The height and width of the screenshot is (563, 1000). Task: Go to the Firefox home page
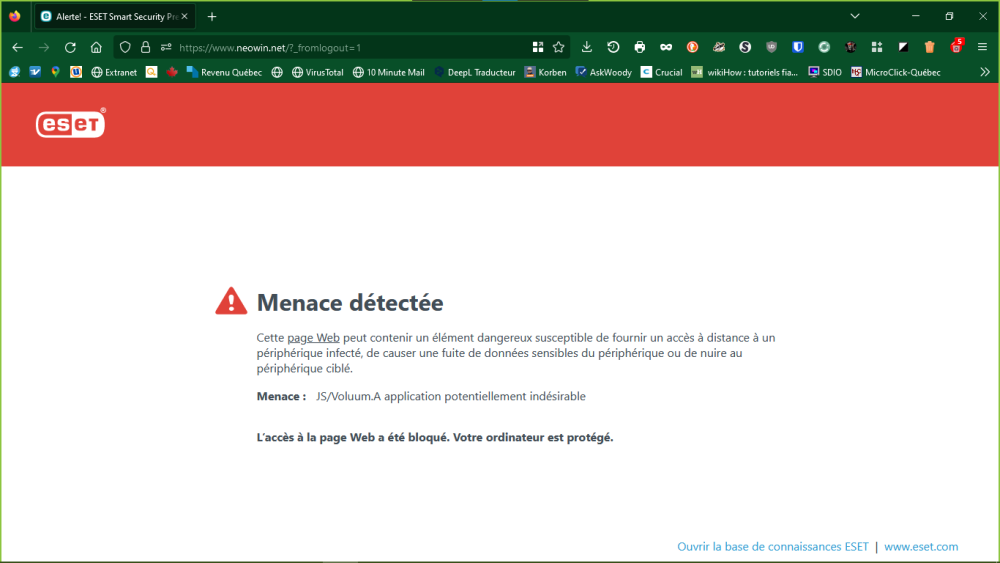[x=96, y=47]
